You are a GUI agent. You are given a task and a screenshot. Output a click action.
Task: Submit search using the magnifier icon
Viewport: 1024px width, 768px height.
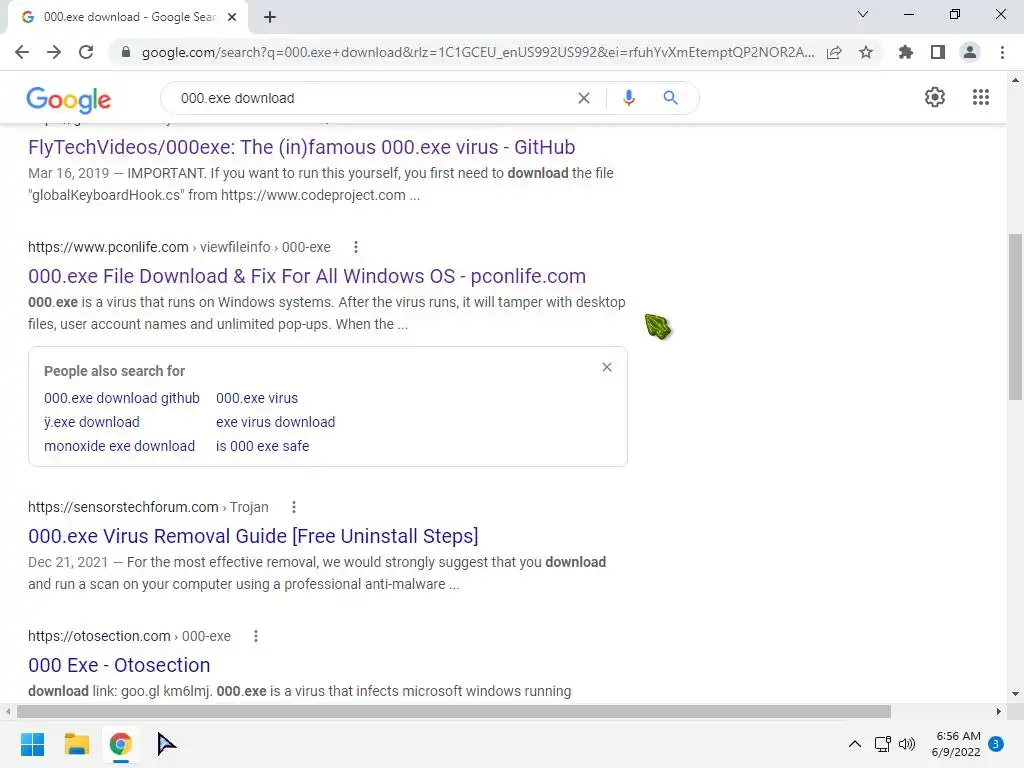tap(670, 98)
